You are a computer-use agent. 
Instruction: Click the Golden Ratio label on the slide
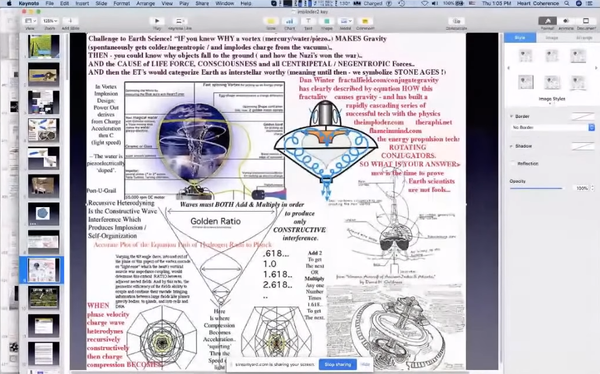215,221
